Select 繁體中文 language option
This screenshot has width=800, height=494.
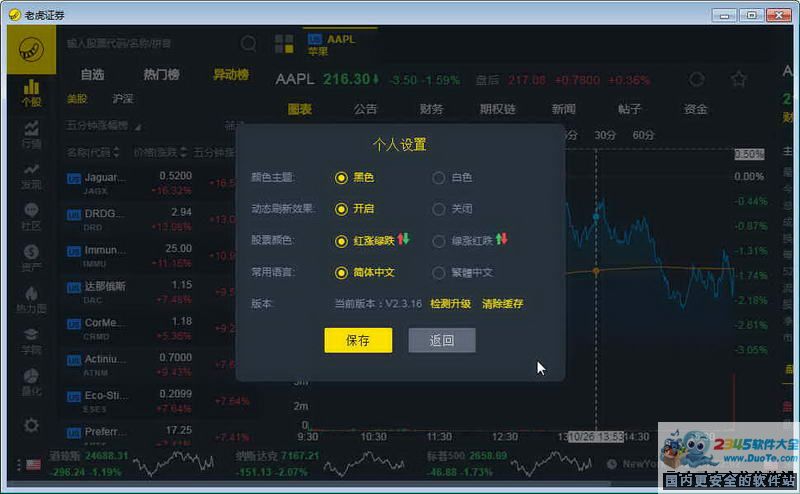point(438,273)
